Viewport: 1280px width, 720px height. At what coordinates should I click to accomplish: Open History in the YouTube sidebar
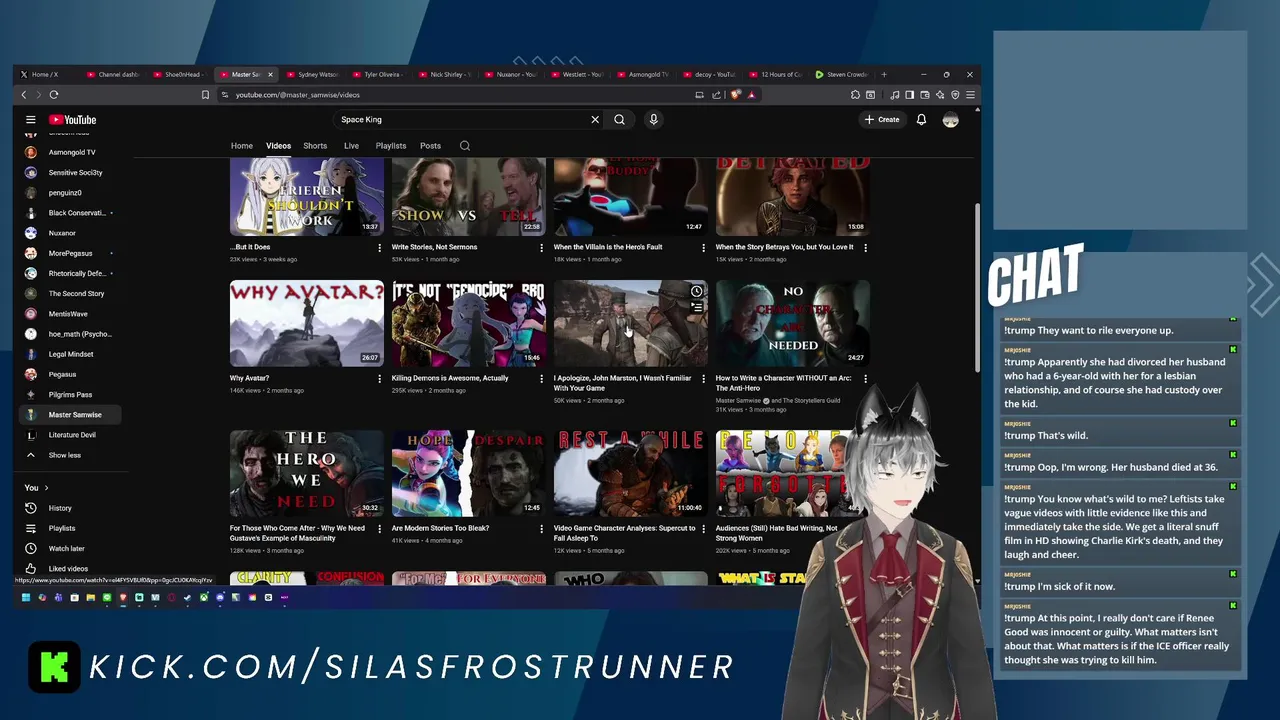click(x=70, y=508)
